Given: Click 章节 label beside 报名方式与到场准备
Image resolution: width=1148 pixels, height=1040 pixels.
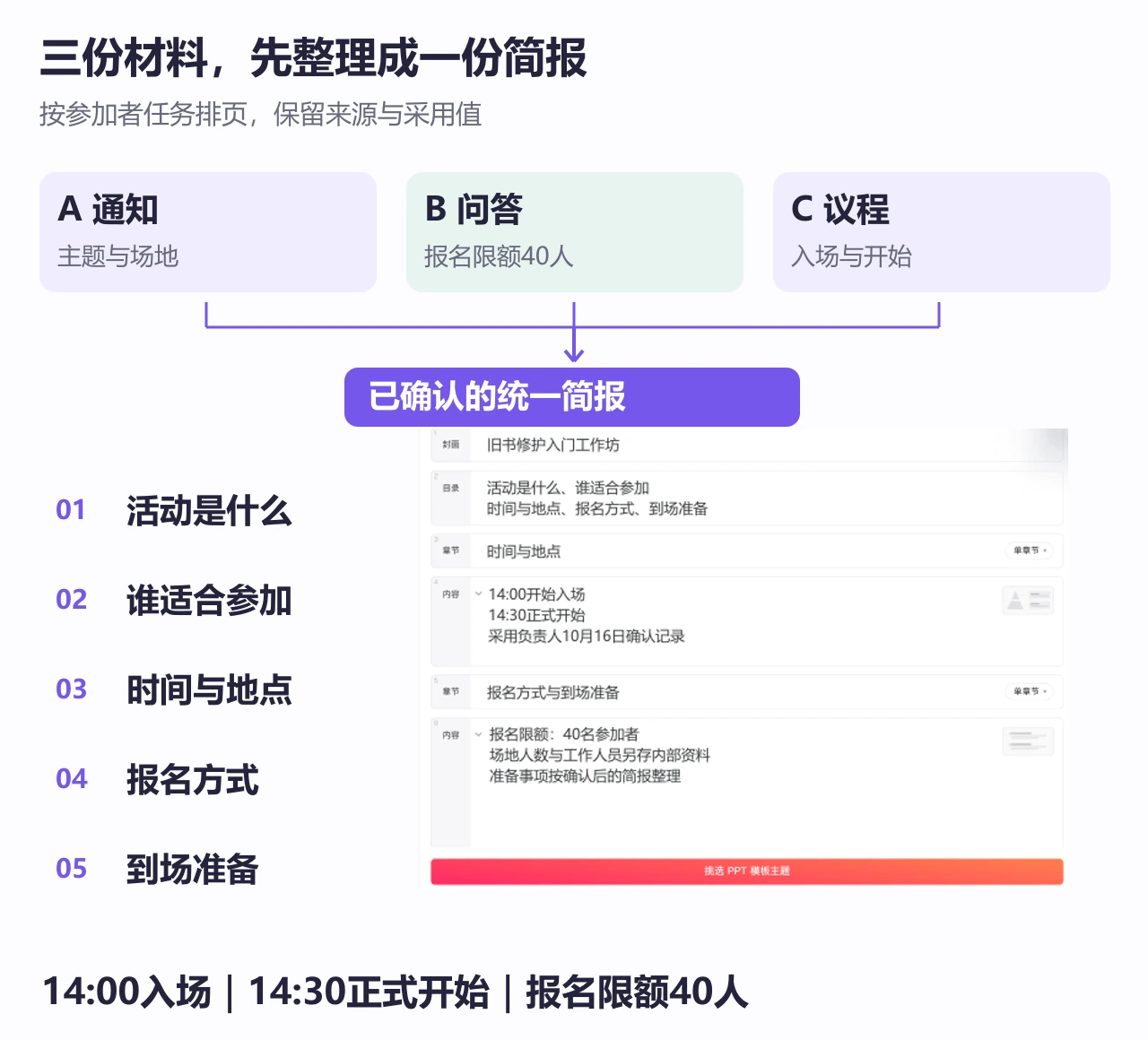Looking at the screenshot, I should pos(451,691).
